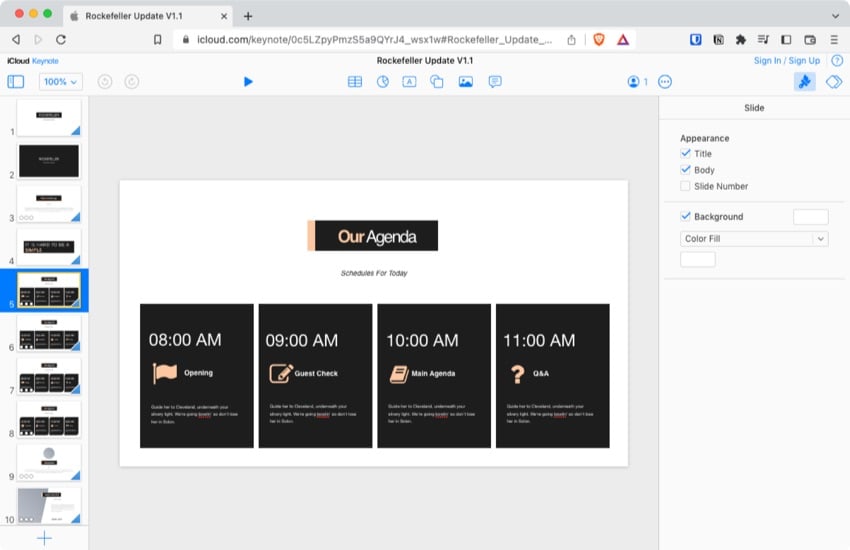Click the Sign In / Sign Up link
850x550 pixels.
point(786,61)
